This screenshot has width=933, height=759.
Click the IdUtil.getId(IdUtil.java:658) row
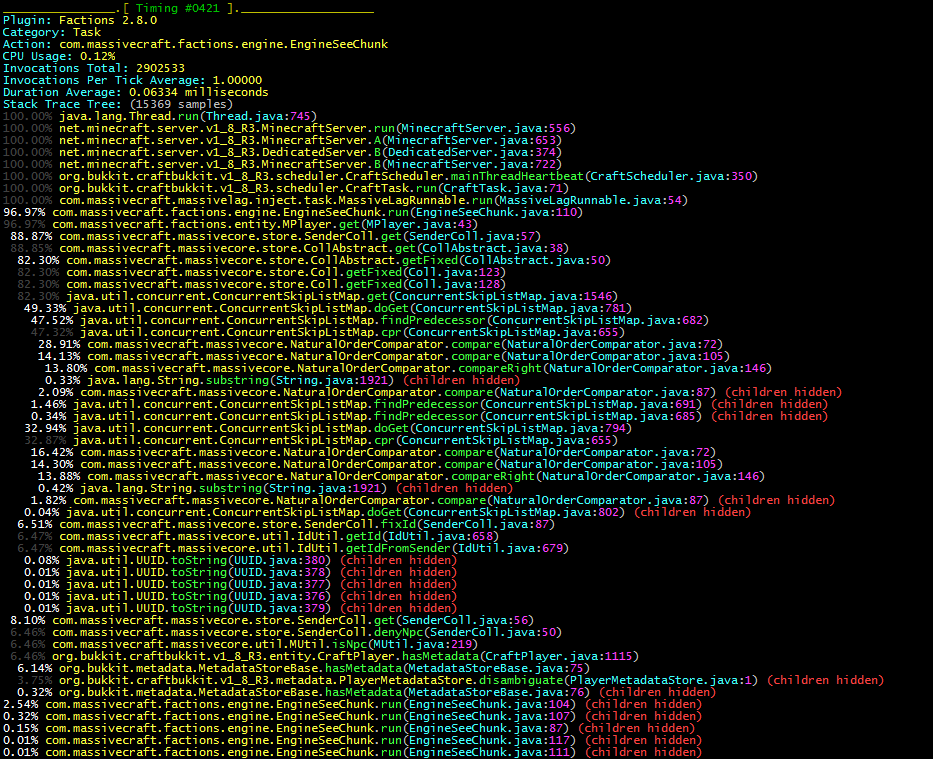tap(258, 536)
